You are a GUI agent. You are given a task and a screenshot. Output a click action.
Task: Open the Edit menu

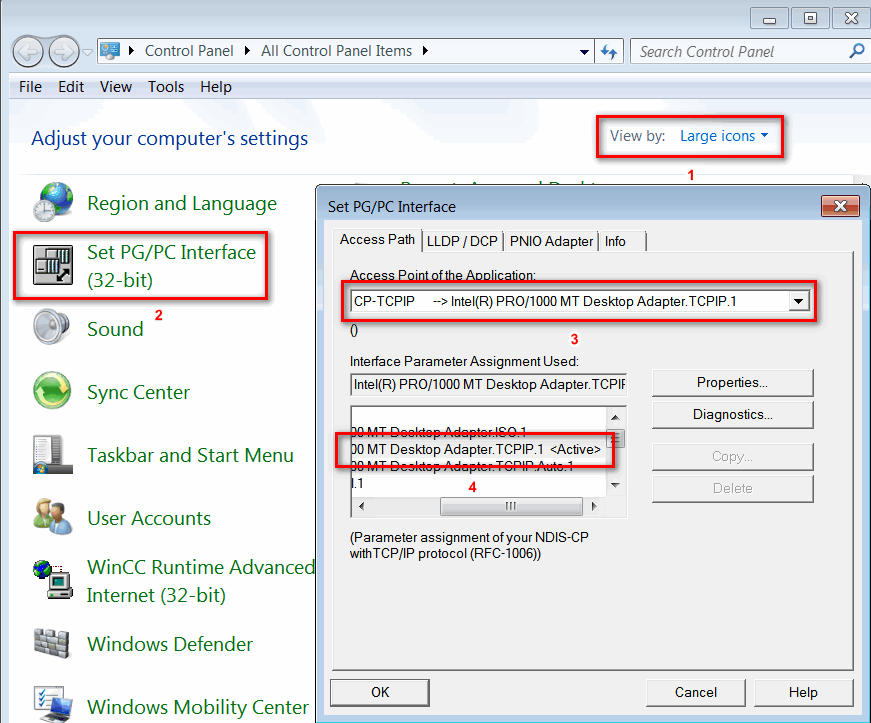(71, 87)
